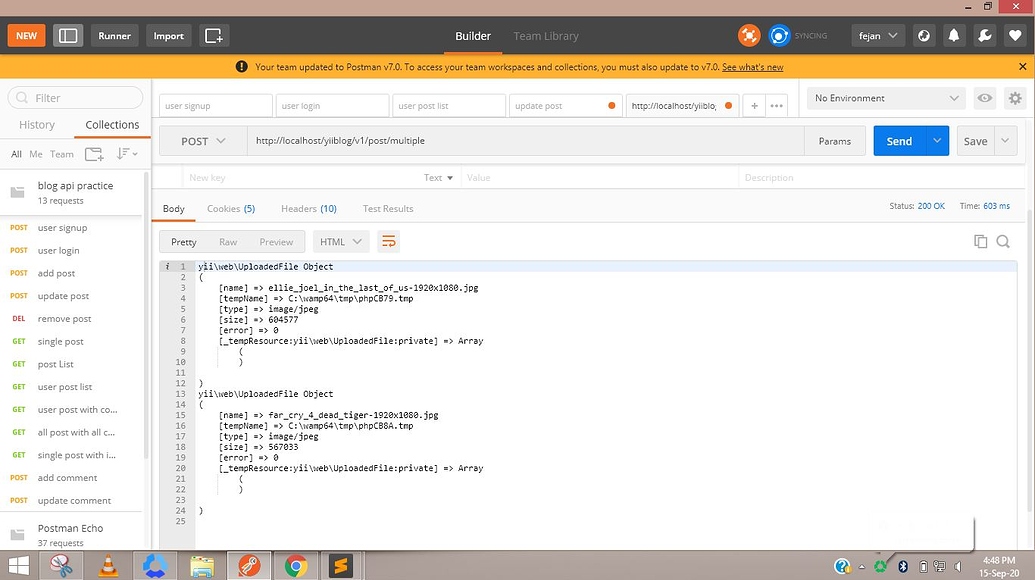1035x580 pixels.
Task: Open the No Environment dropdown
Action: pos(884,98)
